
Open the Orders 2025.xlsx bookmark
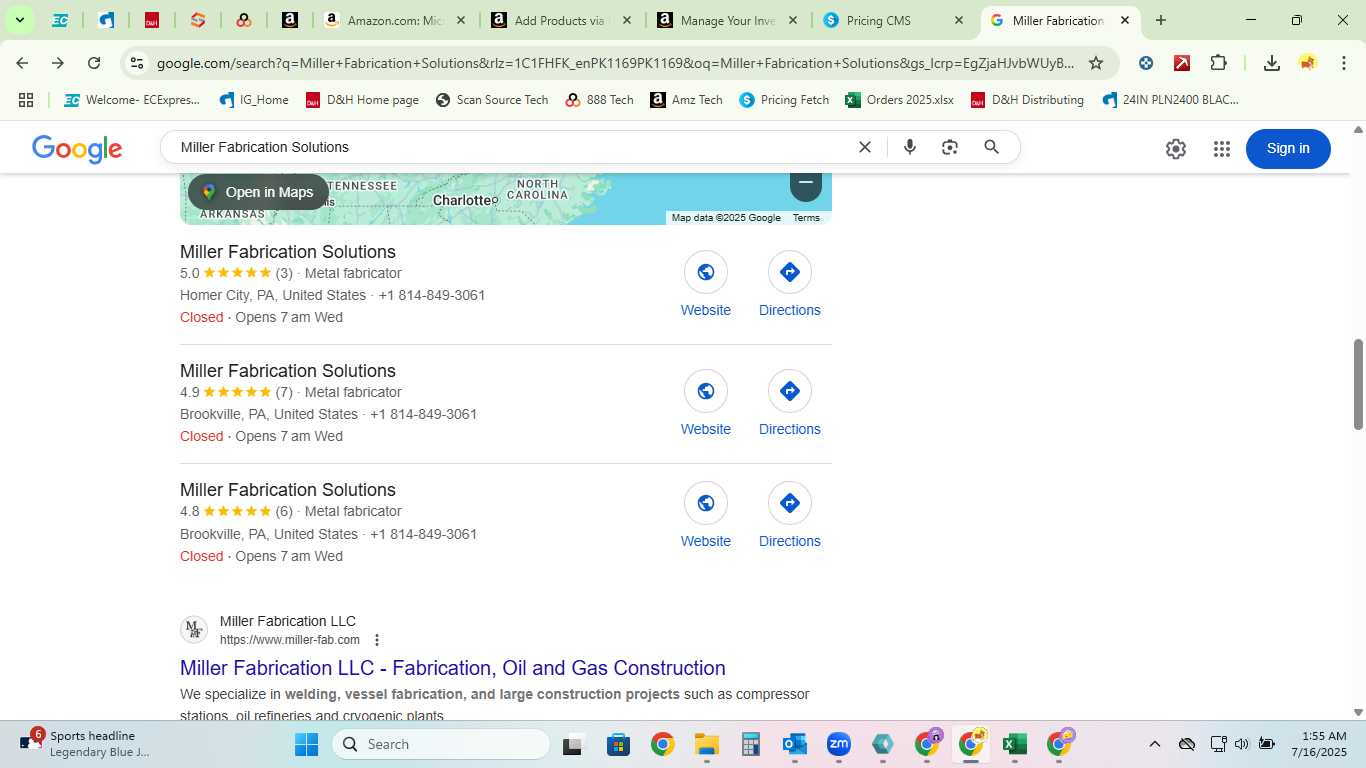coord(900,100)
